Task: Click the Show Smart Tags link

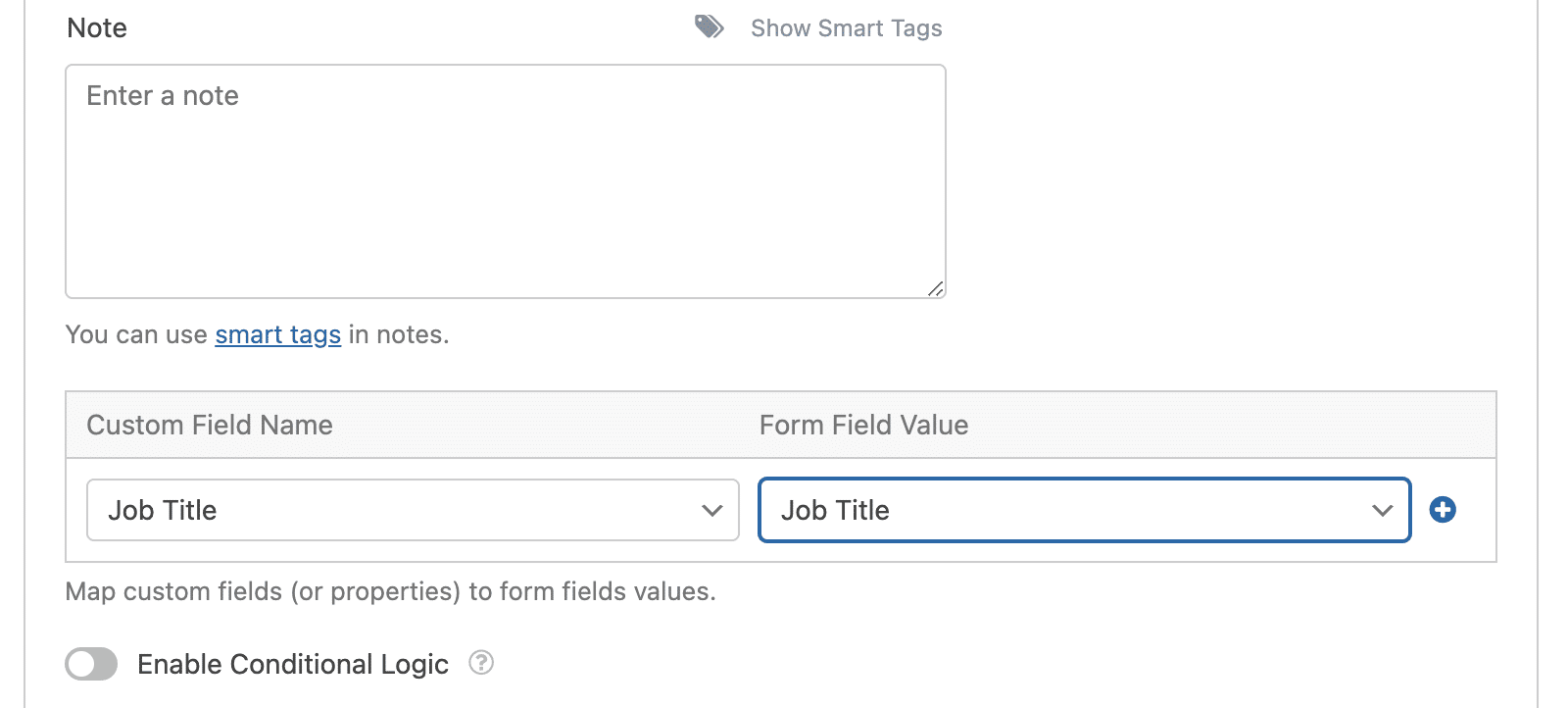Action: [846, 28]
